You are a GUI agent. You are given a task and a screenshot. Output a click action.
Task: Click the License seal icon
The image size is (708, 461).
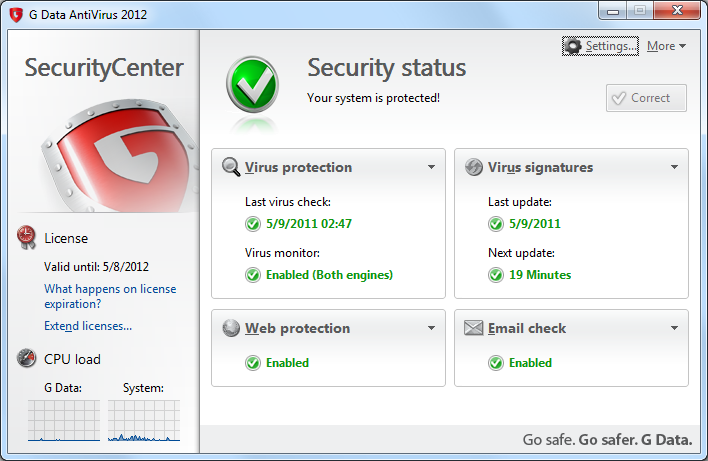click(27, 237)
